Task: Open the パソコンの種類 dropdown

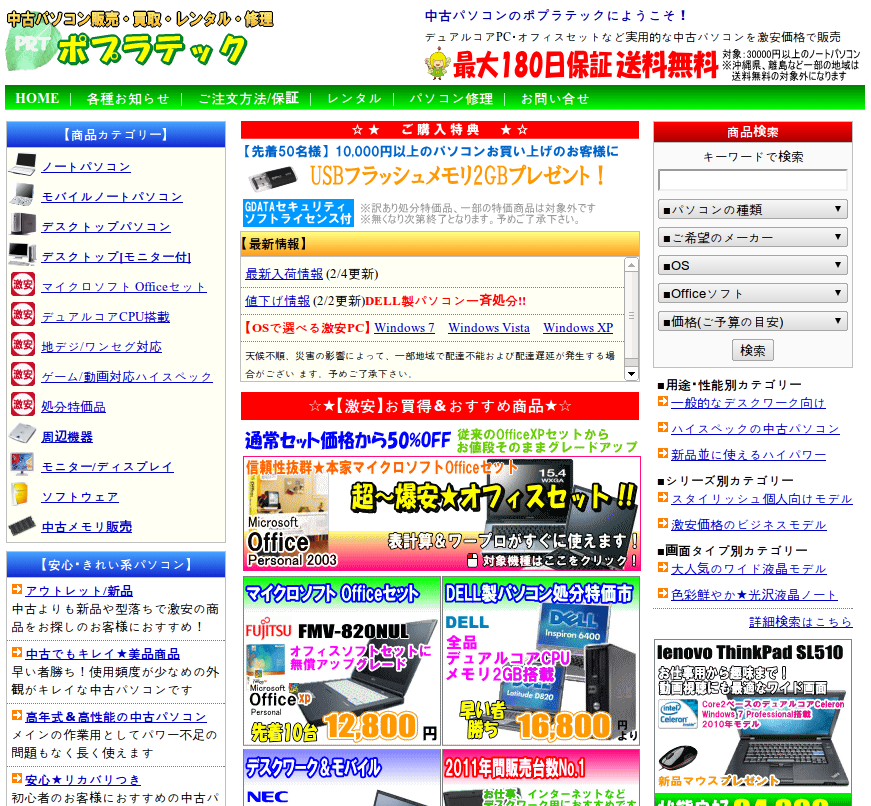Action: tap(752, 210)
